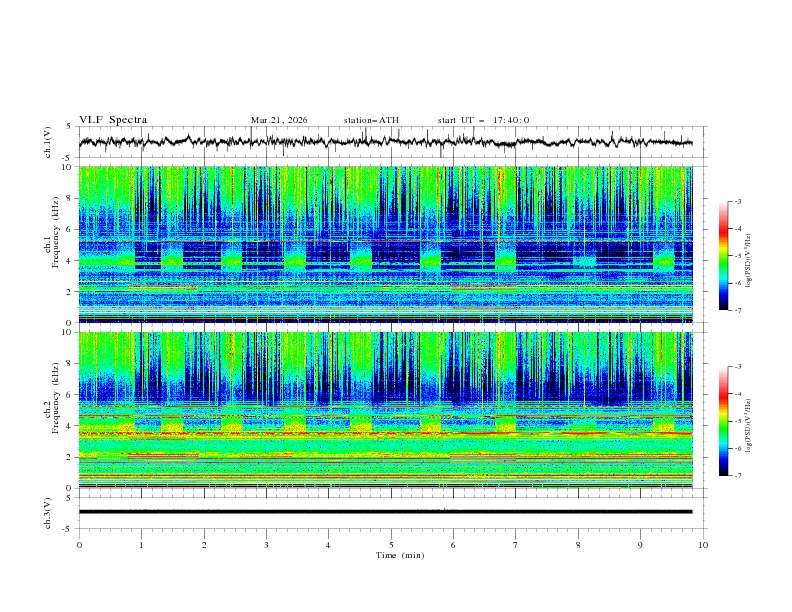792x612 pixels.
Task: Click the "ch.3(V)" axis label
Action: tap(48, 513)
